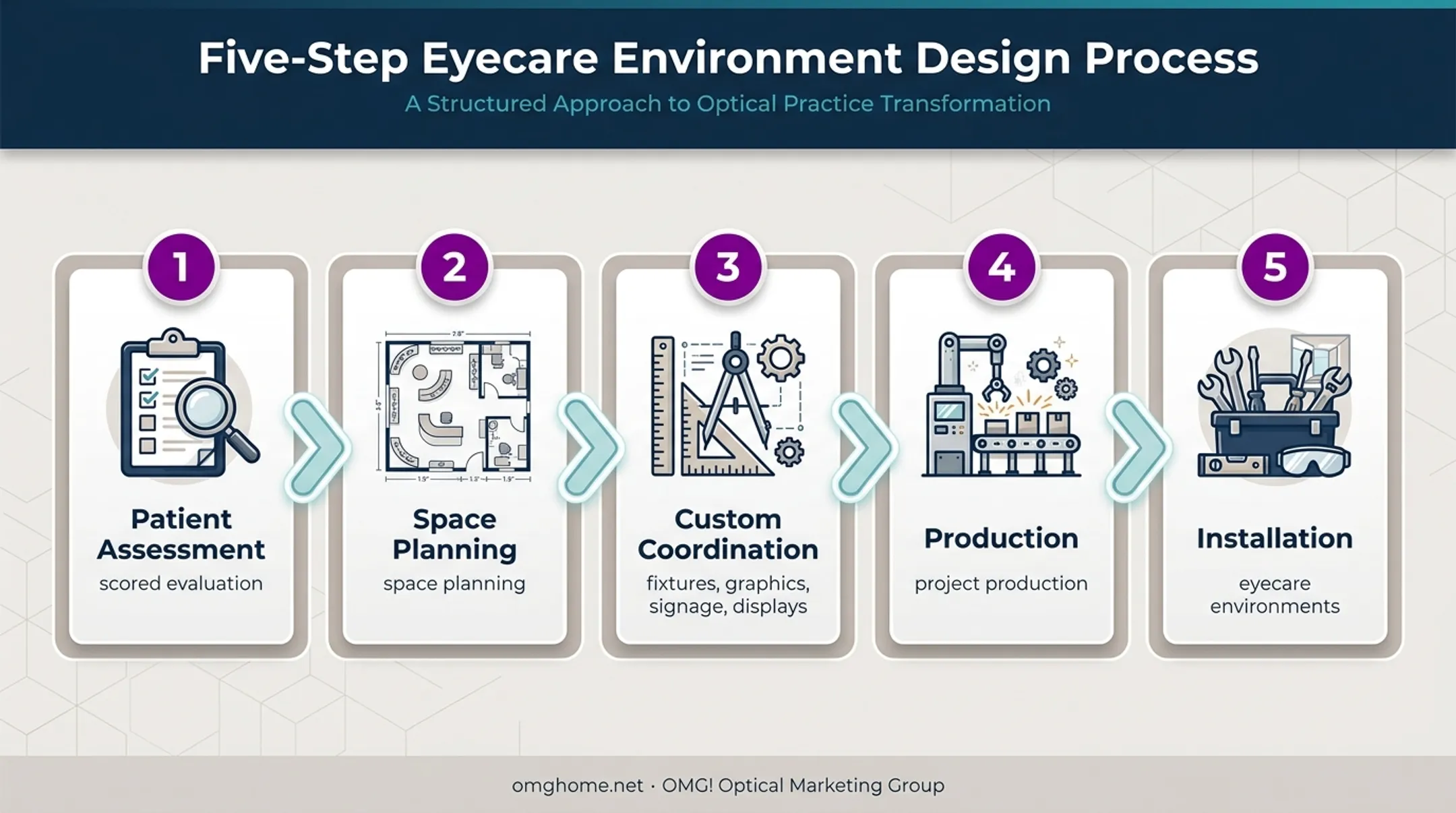Click the compass and ruler drafting icon

coord(728,403)
